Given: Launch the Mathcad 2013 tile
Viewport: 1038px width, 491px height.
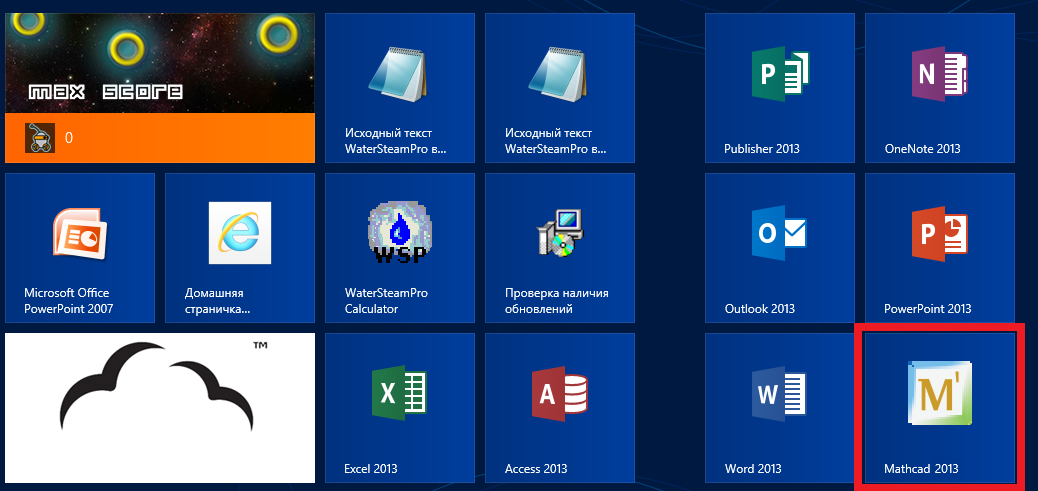Looking at the screenshot, I should coord(939,408).
